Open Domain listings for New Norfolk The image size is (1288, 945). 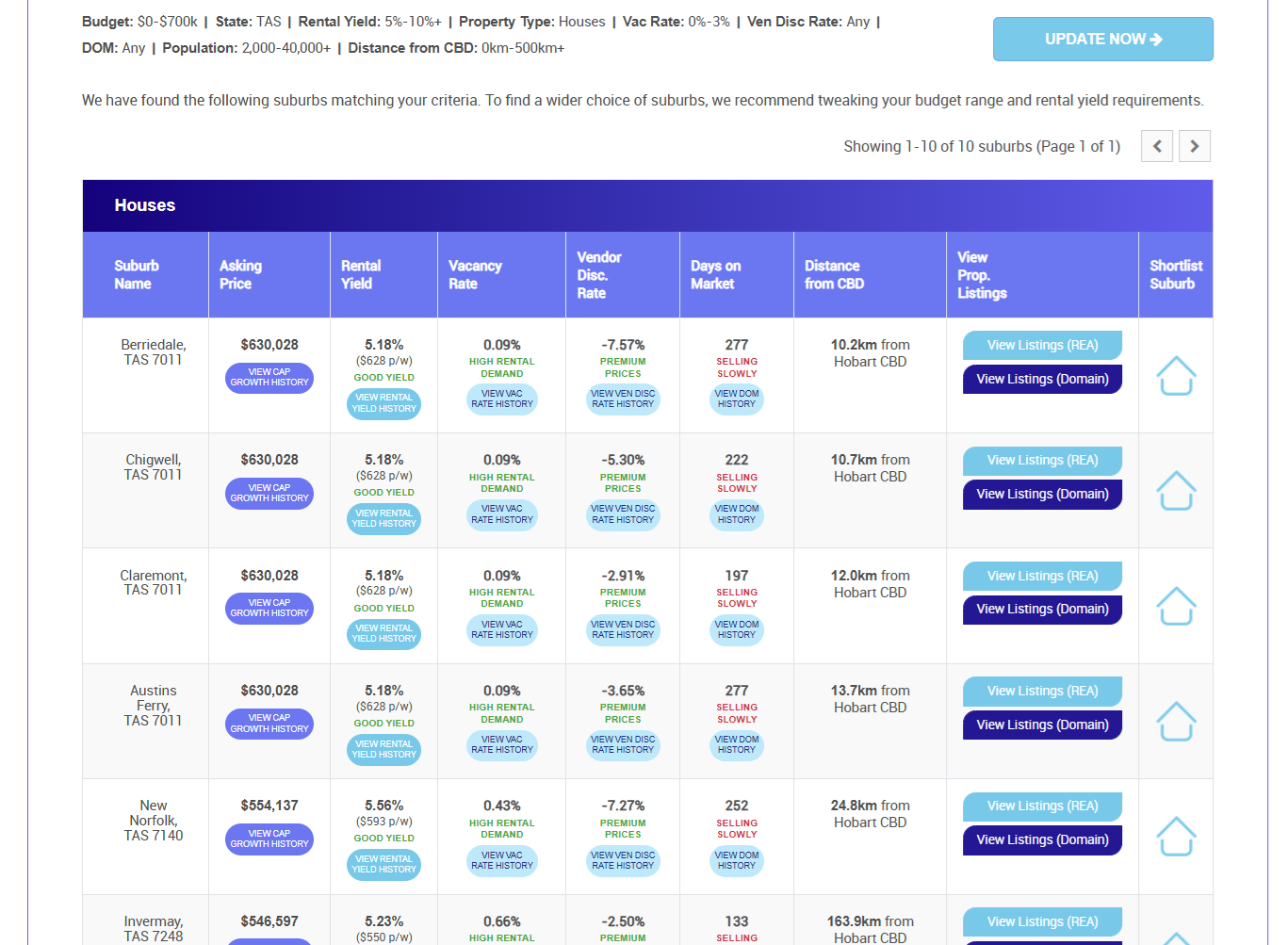click(1042, 840)
